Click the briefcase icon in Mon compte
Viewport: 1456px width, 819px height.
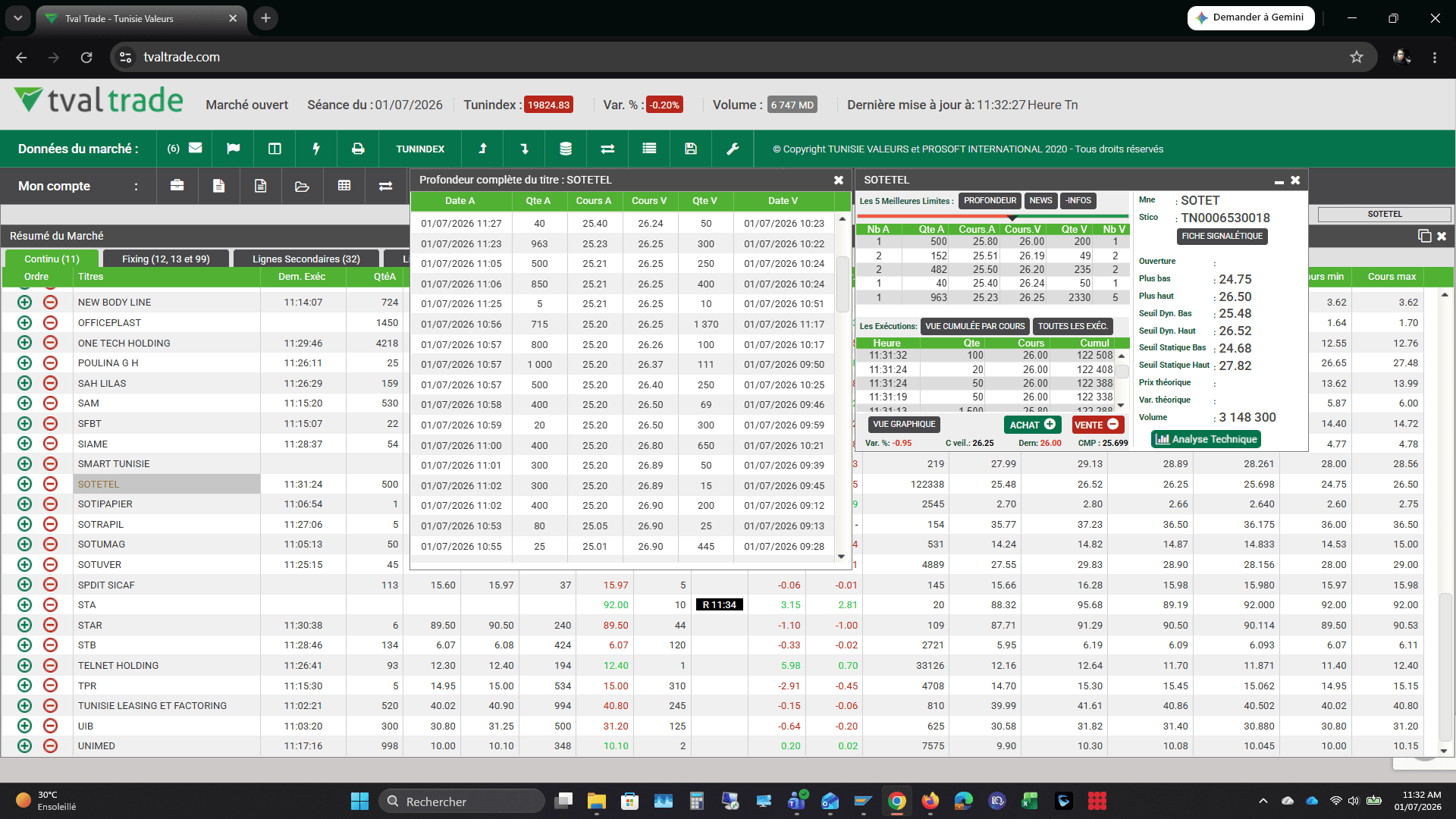[x=177, y=186]
